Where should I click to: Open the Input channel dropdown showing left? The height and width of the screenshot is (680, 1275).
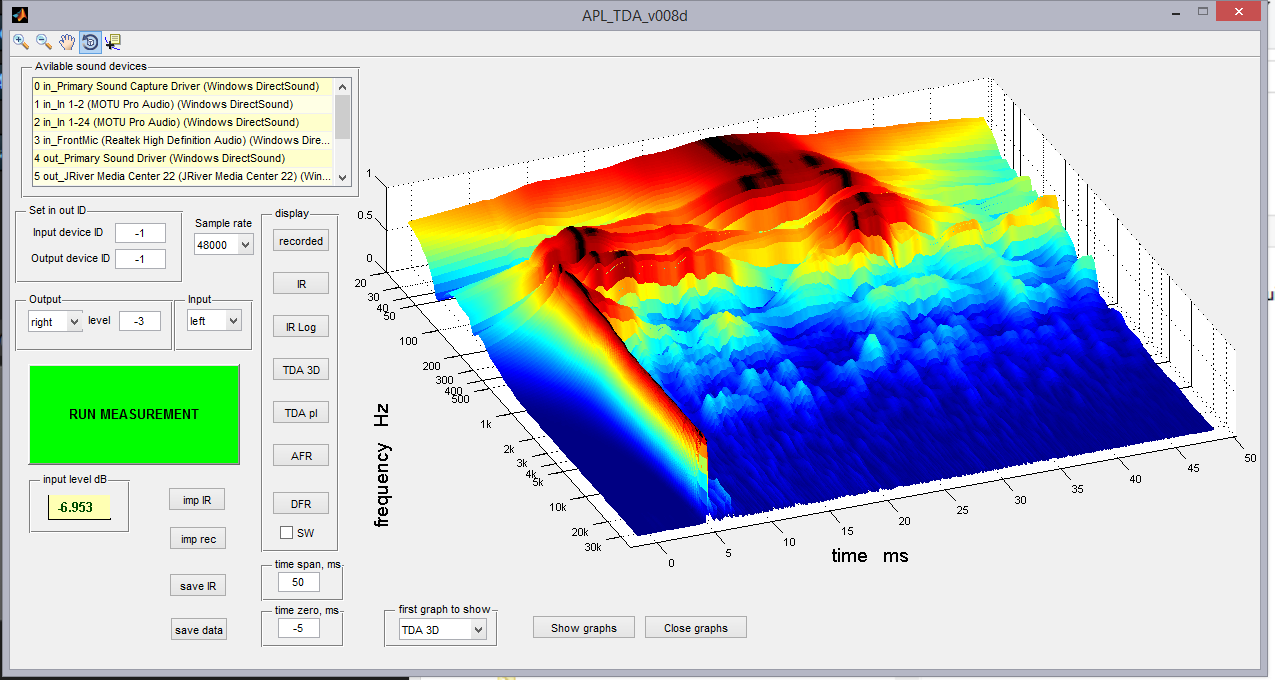point(215,321)
